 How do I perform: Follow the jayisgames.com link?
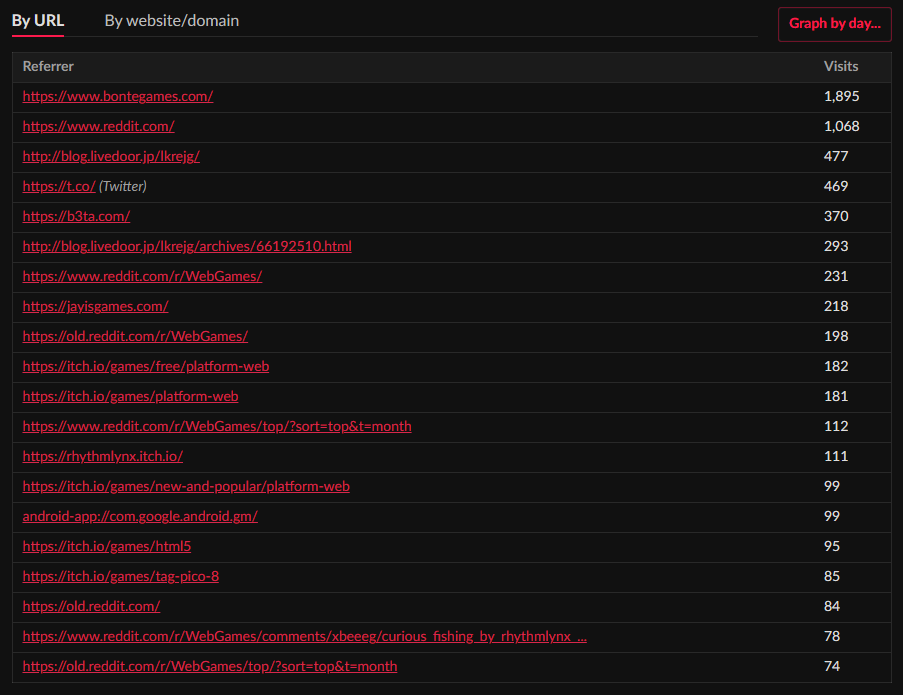tap(95, 306)
